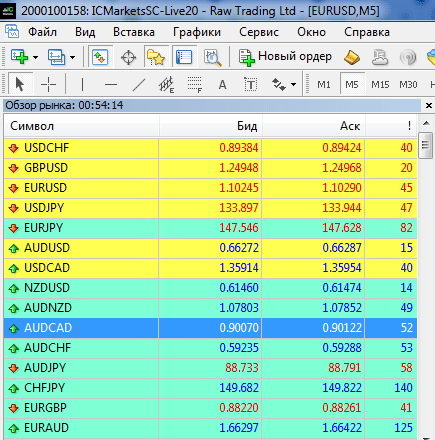The image size is (435, 440).
Task: Click the Profiles icon
Action: (x=57, y=57)
